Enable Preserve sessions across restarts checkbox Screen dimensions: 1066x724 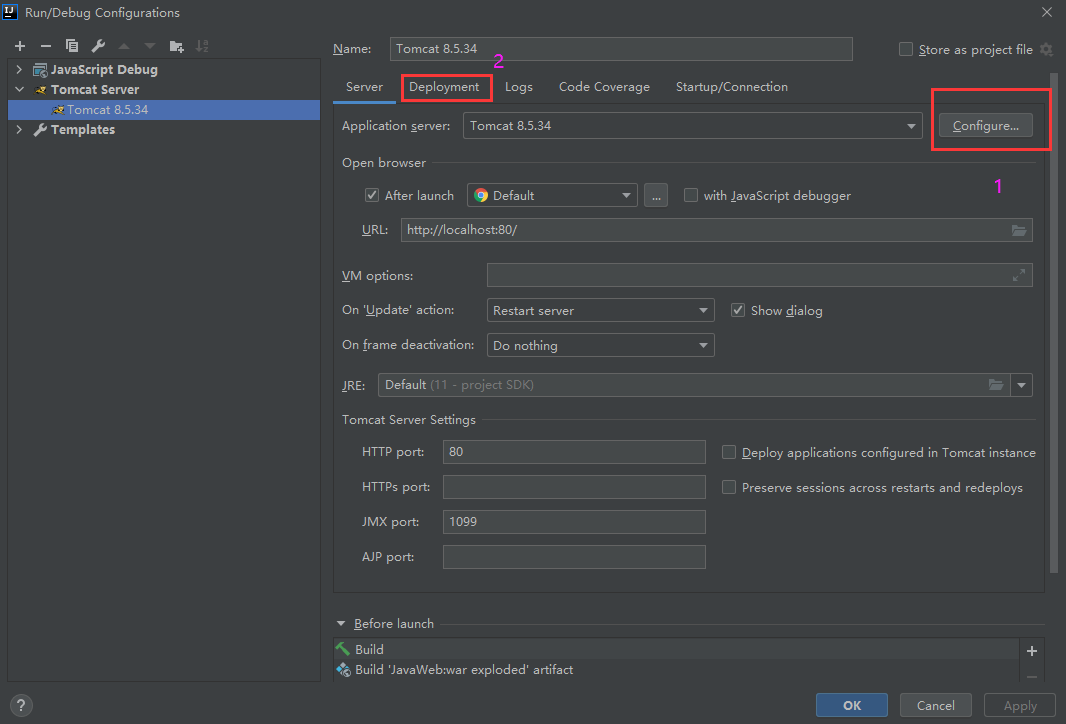coord(729,487)
